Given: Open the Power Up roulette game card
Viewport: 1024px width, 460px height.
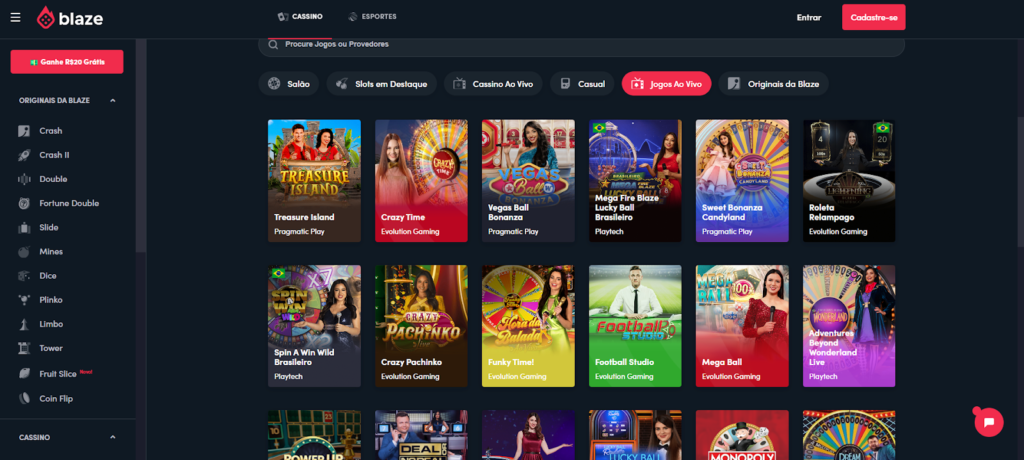Looking at the screenshot, I should click(314, 435).
